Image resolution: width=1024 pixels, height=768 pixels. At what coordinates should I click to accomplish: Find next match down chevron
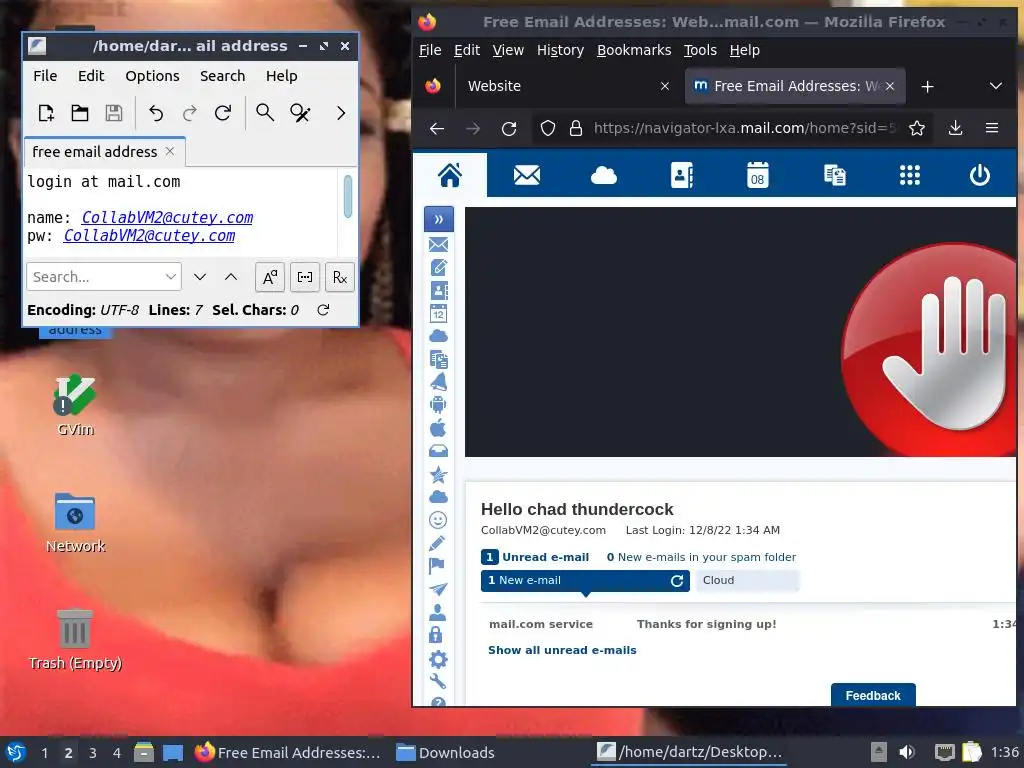(200, 277)
